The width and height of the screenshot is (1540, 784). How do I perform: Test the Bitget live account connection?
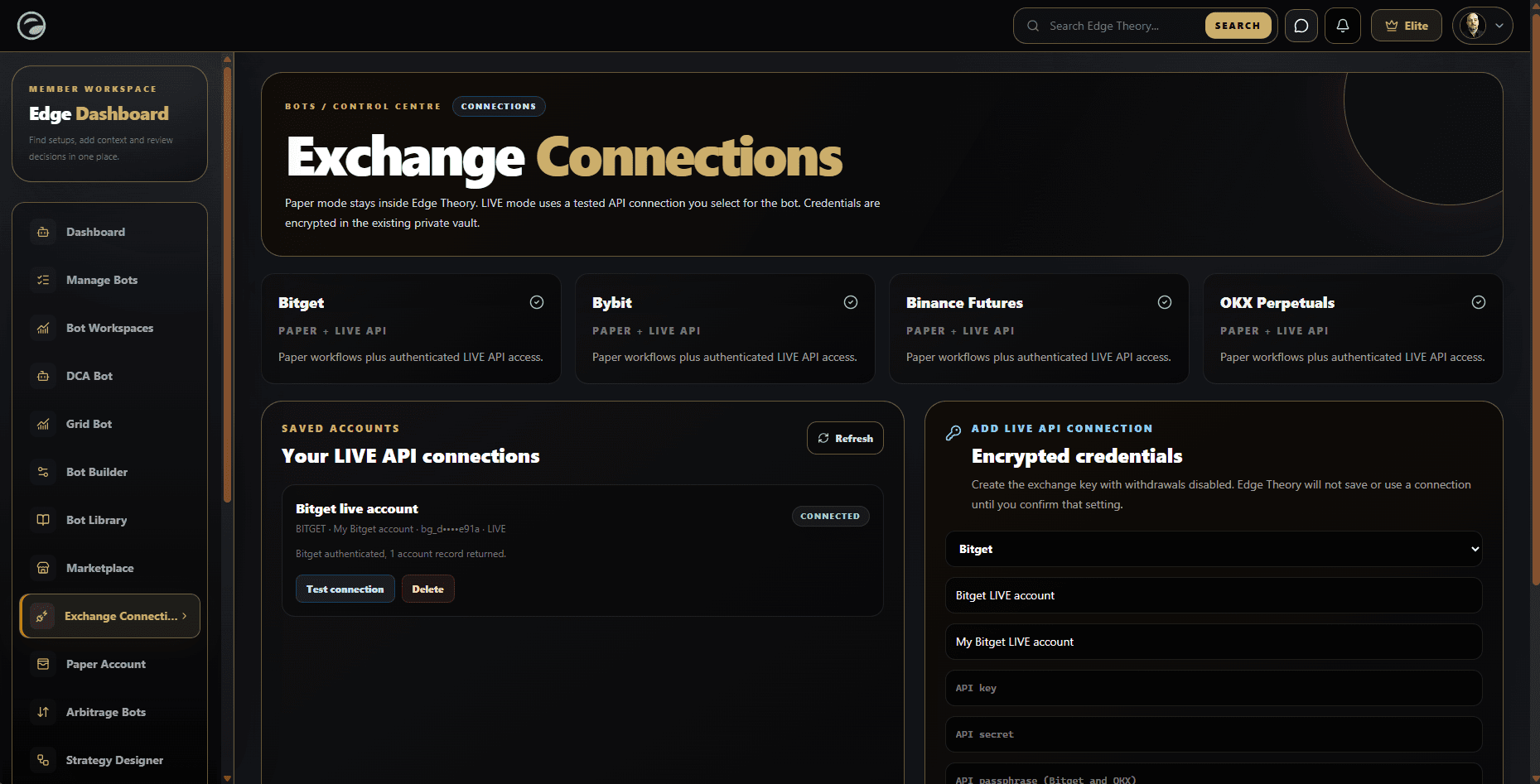click(345, 589)
